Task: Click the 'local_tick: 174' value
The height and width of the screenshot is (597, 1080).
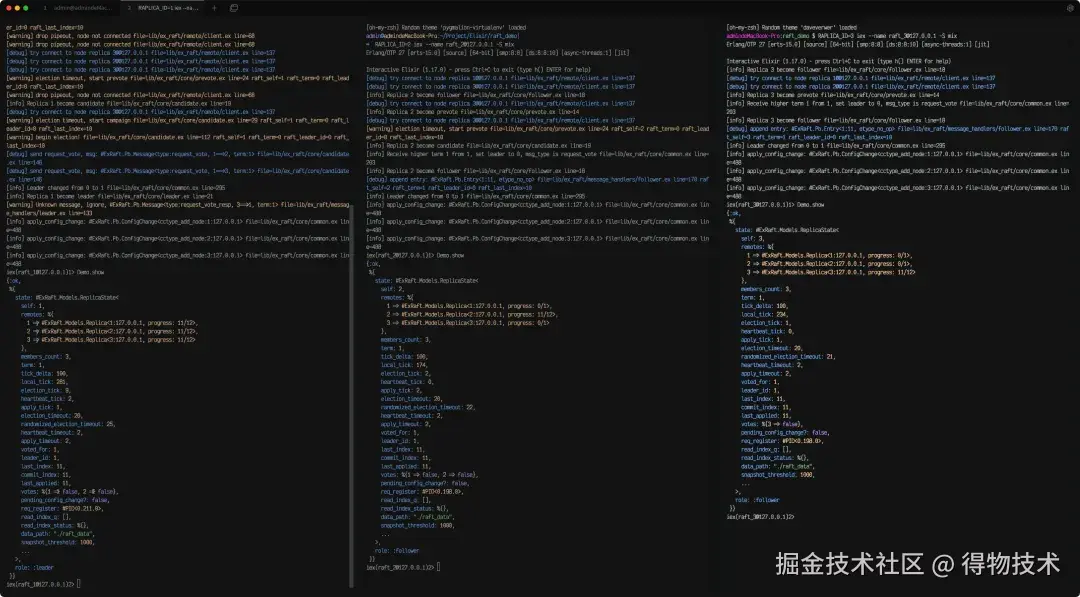Action: 404,365
